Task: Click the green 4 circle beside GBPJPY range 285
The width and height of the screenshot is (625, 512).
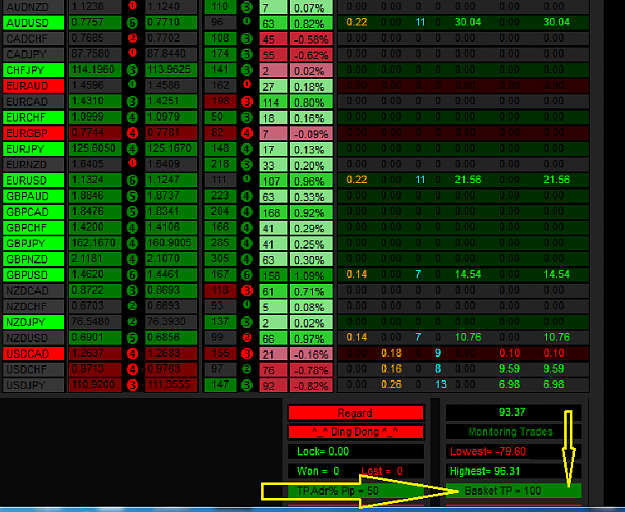Action: pos(247,243)
